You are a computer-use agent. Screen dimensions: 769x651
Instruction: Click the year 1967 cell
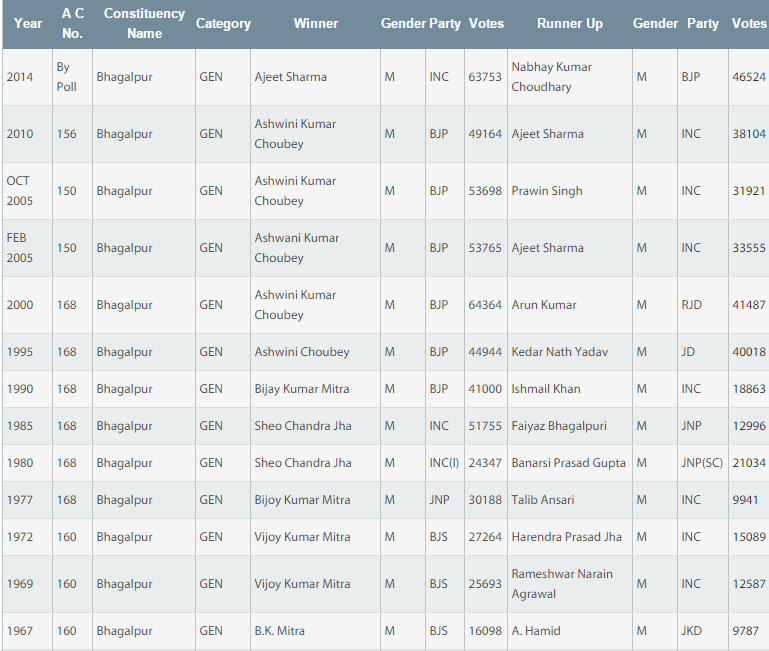[x=20, y=631]
